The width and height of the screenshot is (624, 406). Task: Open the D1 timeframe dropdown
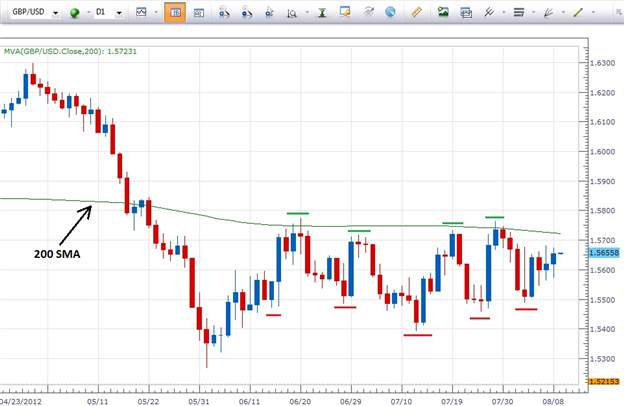(x=119, y=13)
